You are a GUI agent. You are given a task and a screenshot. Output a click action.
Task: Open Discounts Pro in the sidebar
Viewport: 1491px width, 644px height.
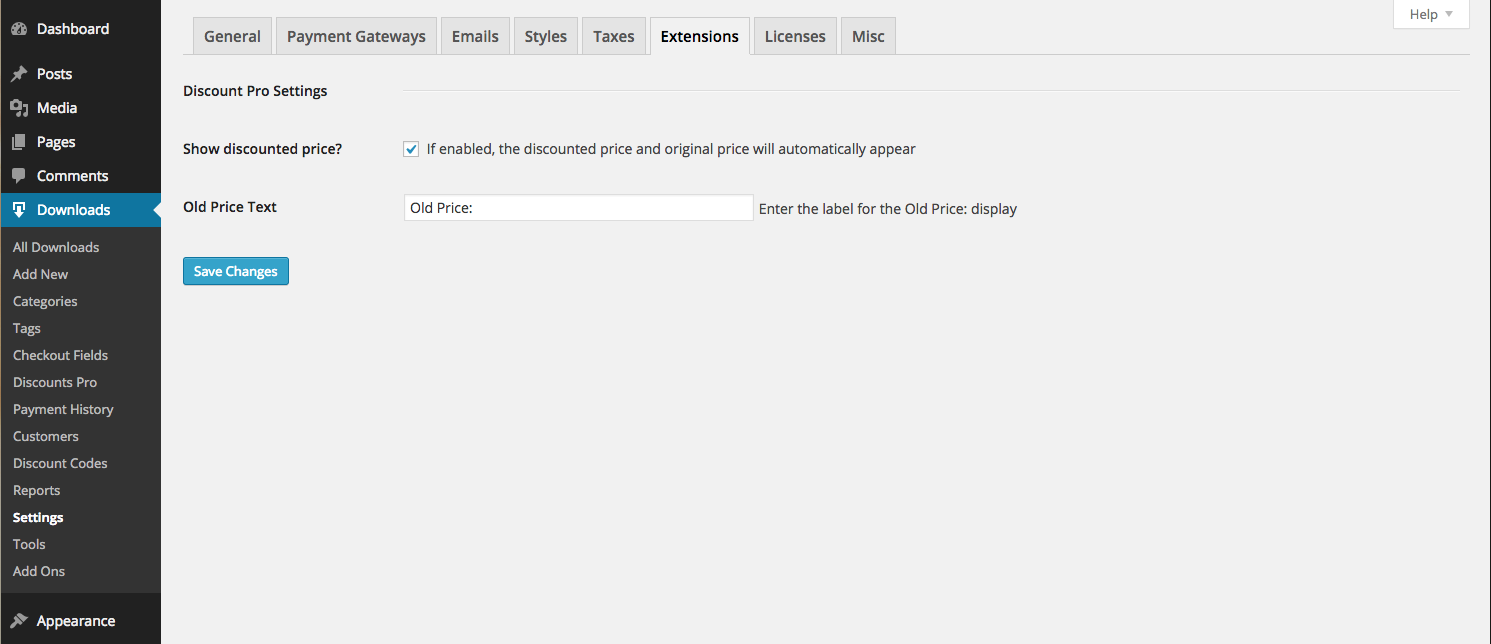55,382
